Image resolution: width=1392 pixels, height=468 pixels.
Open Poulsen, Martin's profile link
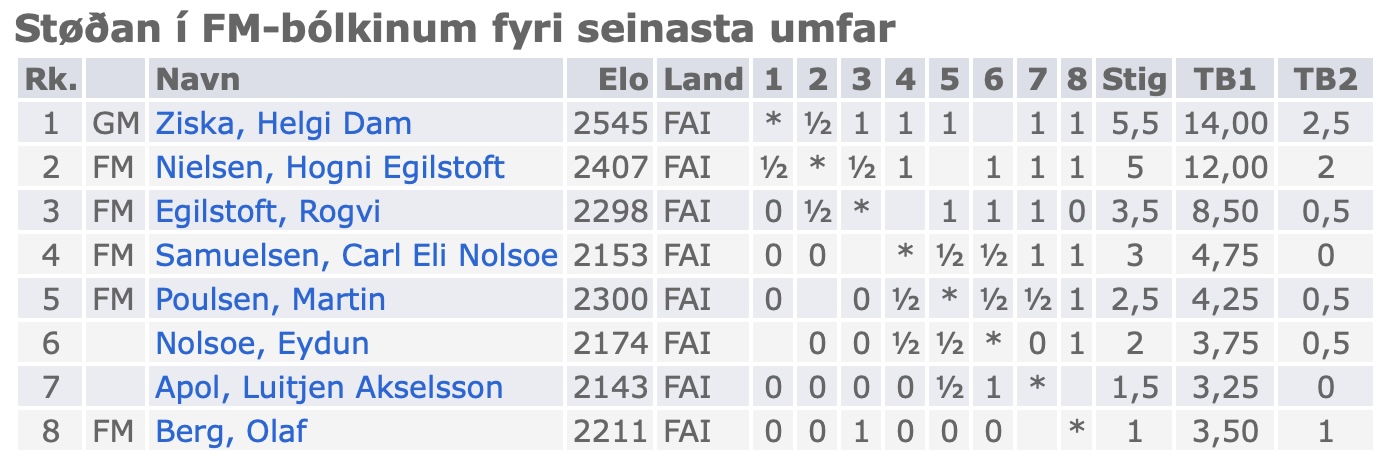click(x=270, y=300)
